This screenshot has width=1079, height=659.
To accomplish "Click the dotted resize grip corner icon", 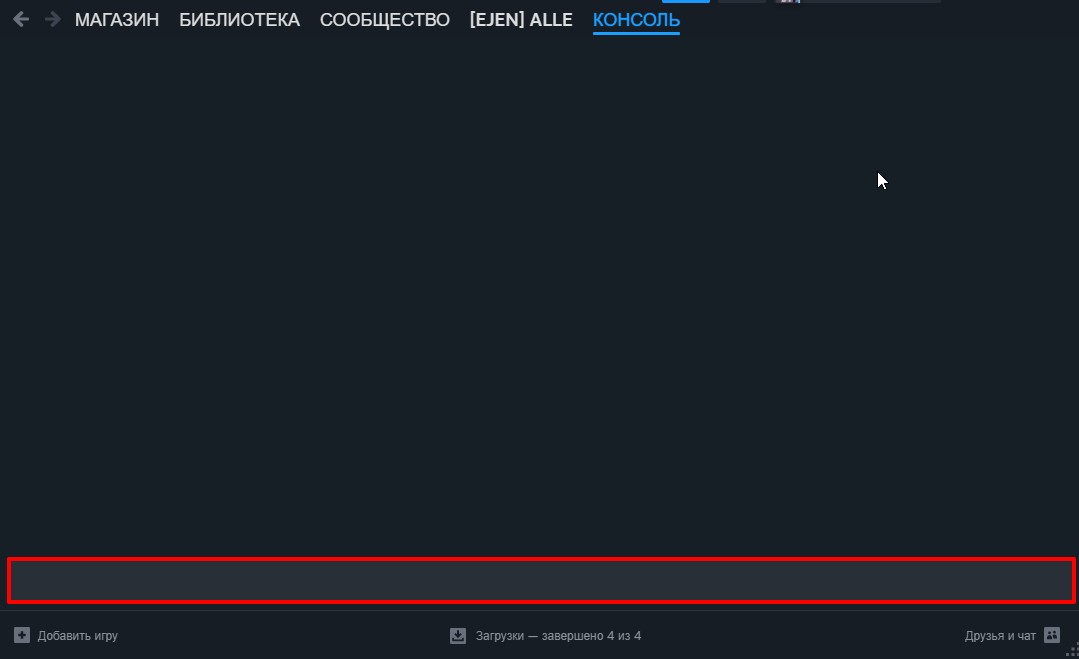I will point(1072,651).
